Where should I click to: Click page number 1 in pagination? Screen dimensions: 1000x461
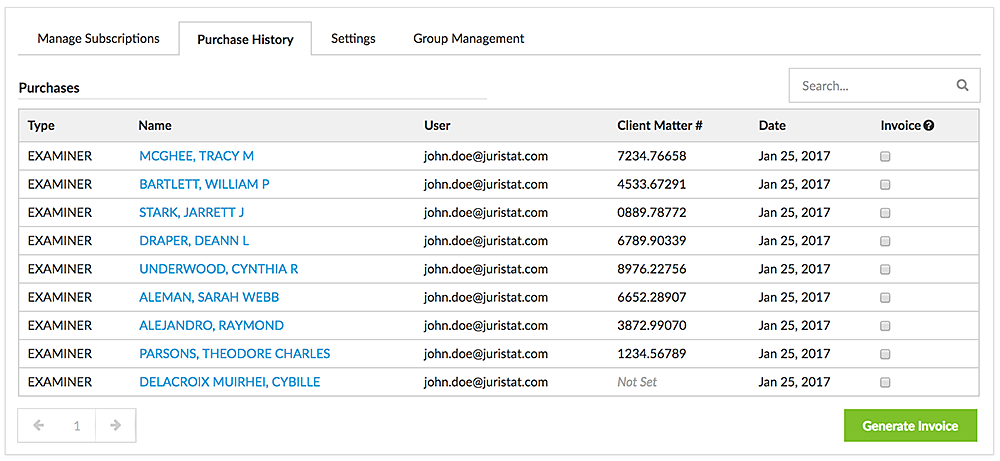pyautogui.click(x=77, y=426)
